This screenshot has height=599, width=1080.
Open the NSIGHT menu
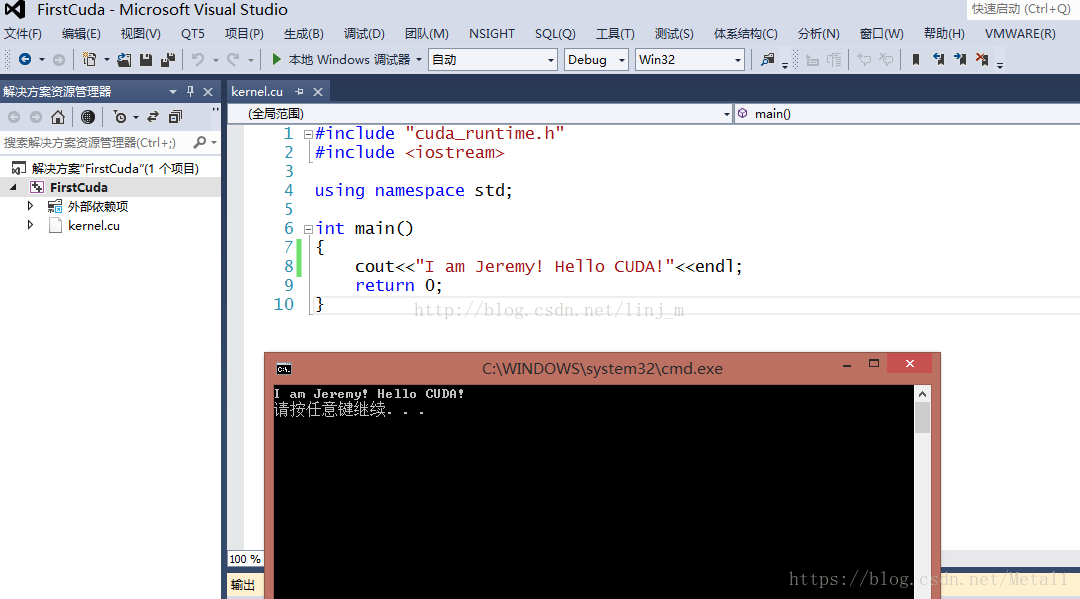[492, 34]
